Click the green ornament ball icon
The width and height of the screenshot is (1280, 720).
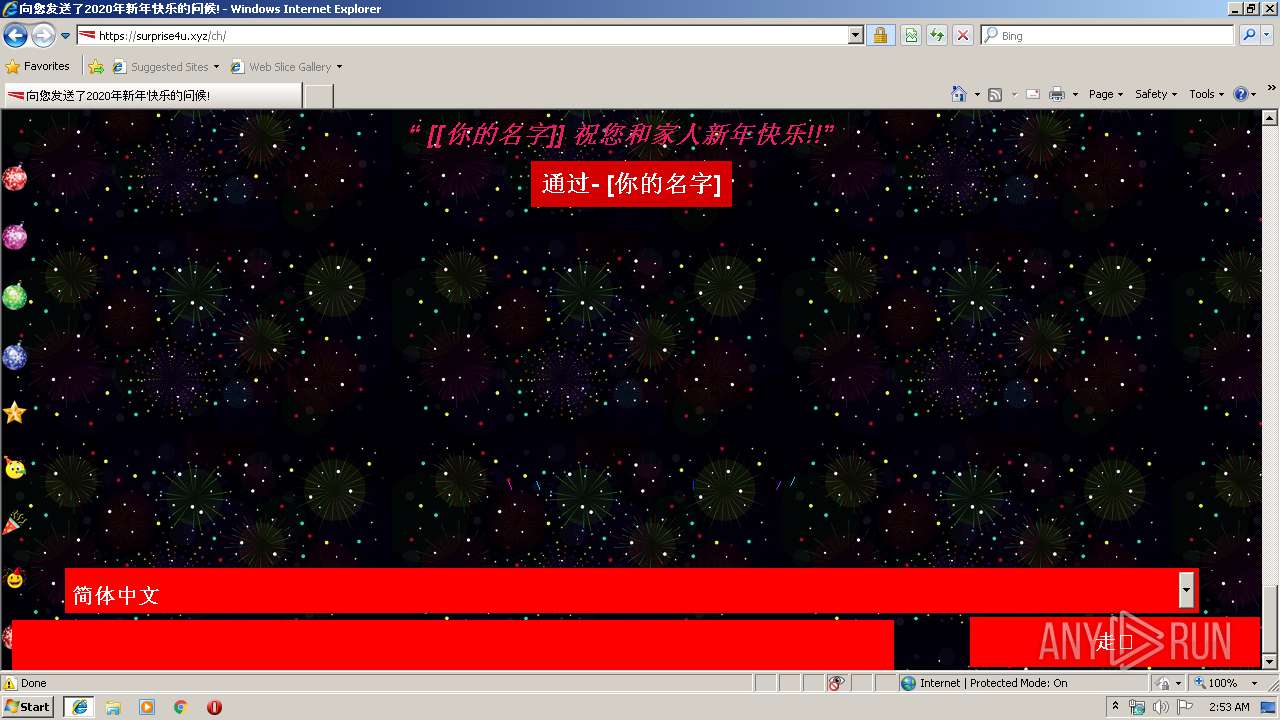click(x=14, y=296)
